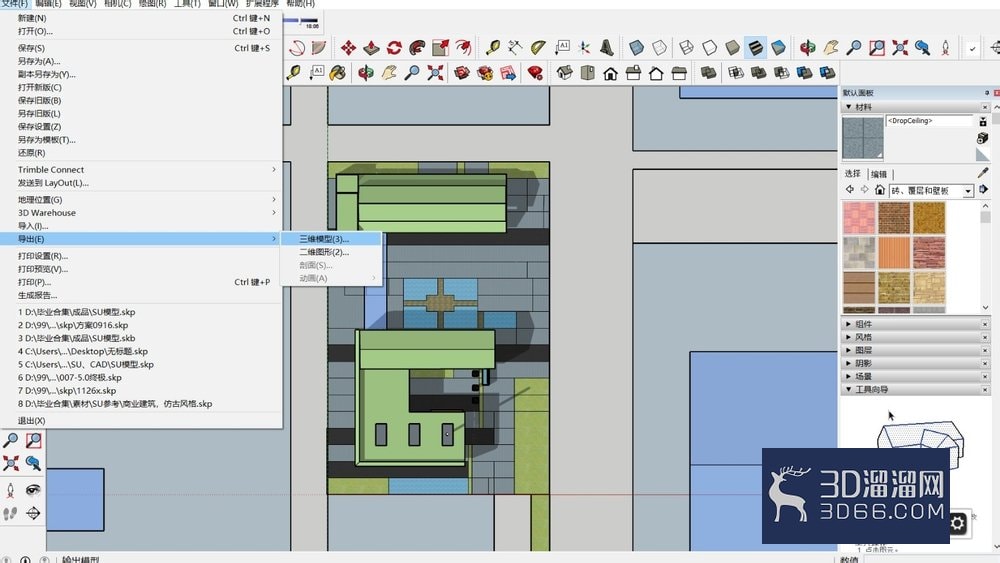1000x563 pixels.
Task: Pick the orange vertical-stripe material swatch
Action: pyautogui.click(x=894, y=252)
